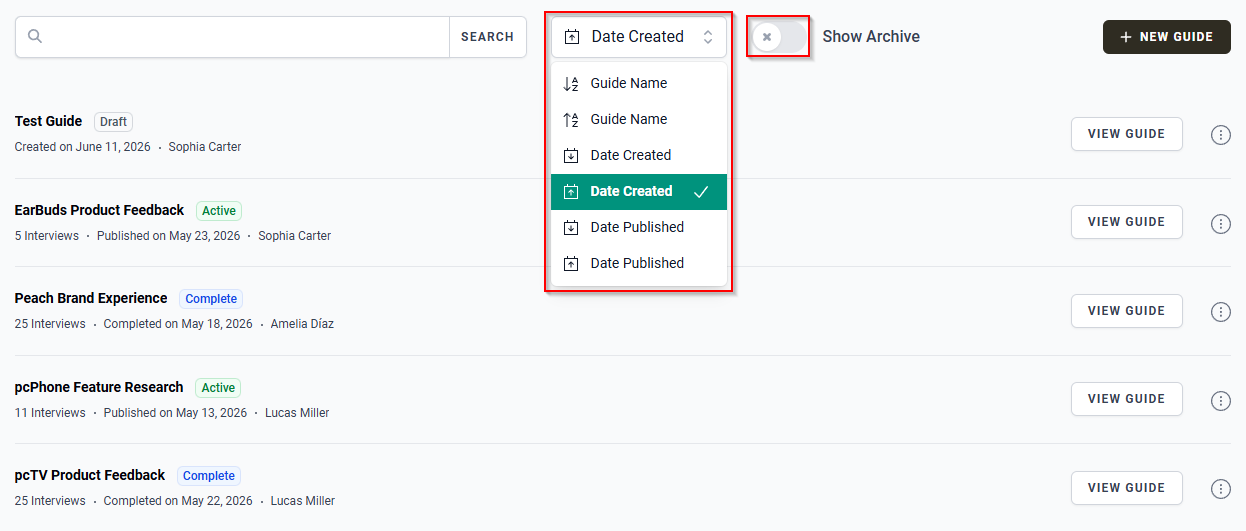1246x531 pixels.
Task: Choose the last Date Published option
Action: tap(638, 263)
